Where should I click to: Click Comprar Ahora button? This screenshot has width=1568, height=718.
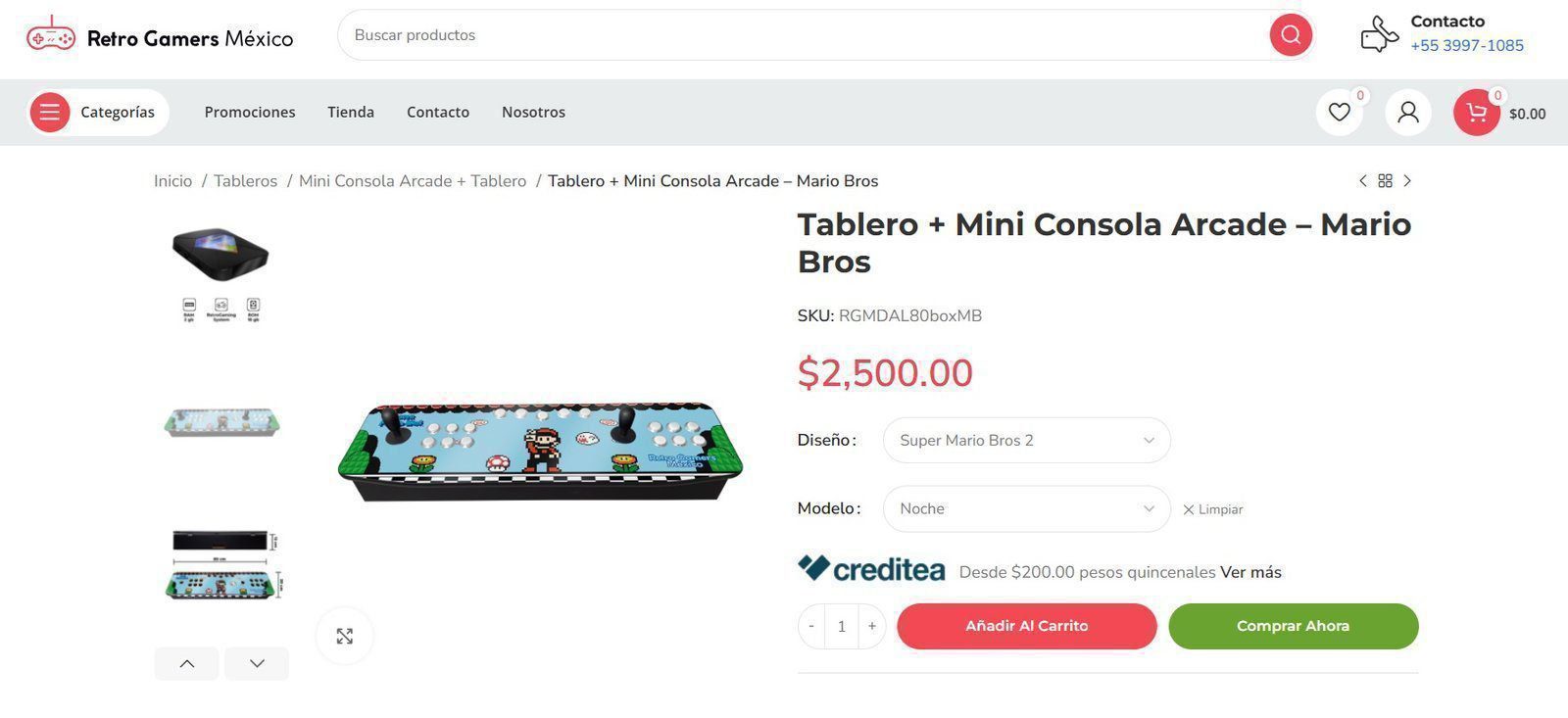[x=1293, y=626]
